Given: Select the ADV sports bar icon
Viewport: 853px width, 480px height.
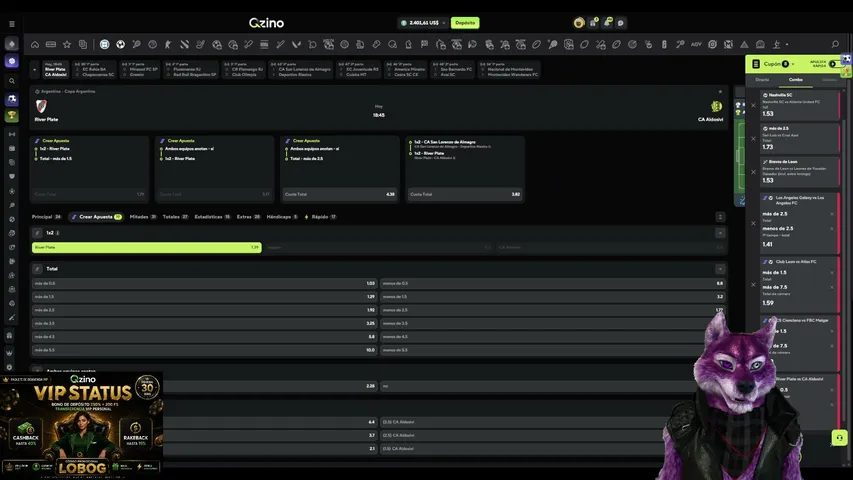Looking at the screenshot, I should (x=696, y=45).
